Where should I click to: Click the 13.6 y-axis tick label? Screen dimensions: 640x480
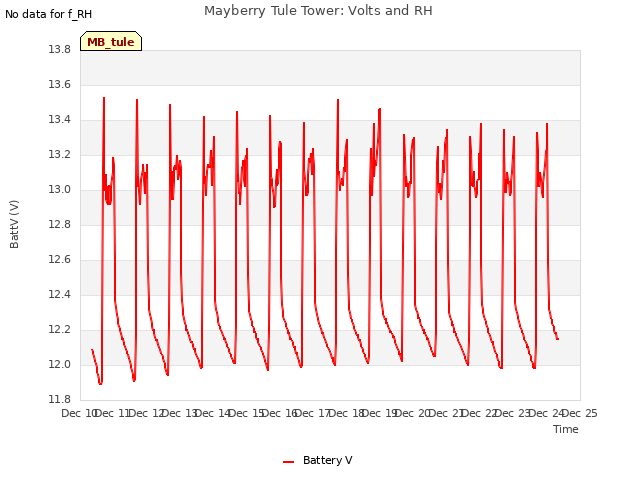click(x=60, y=84)
